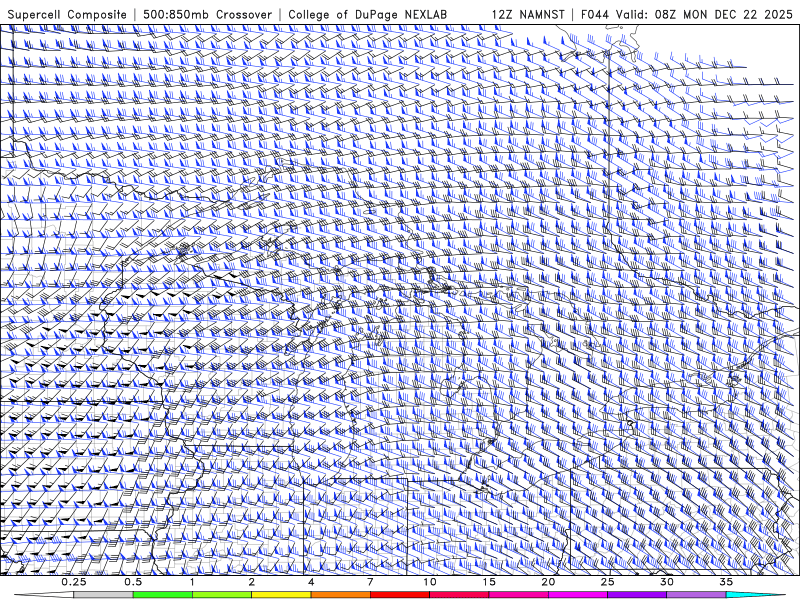Click the '500:850mb Crossover' header label

[207, 14]
